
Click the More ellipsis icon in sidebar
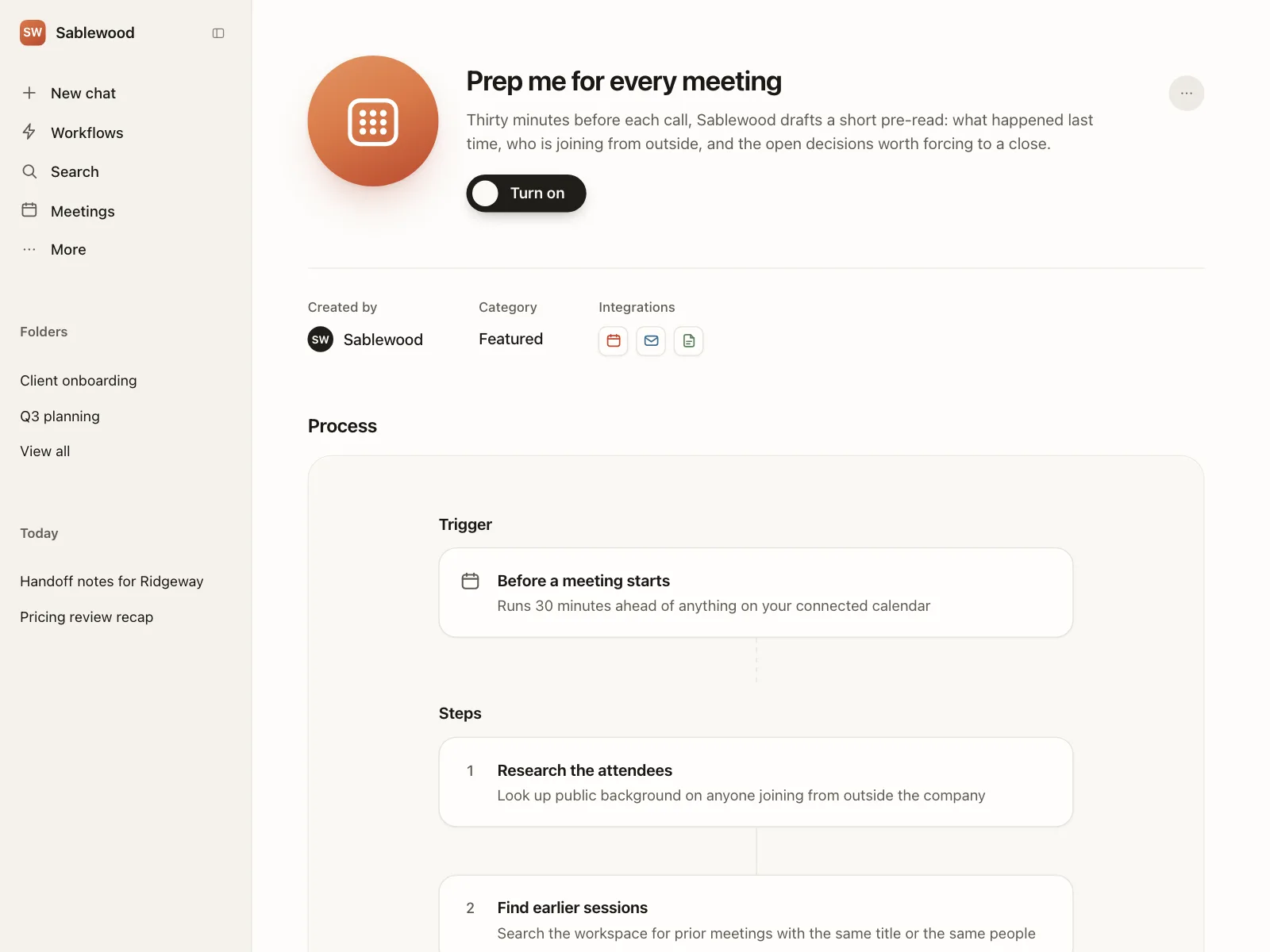(29, 249)
